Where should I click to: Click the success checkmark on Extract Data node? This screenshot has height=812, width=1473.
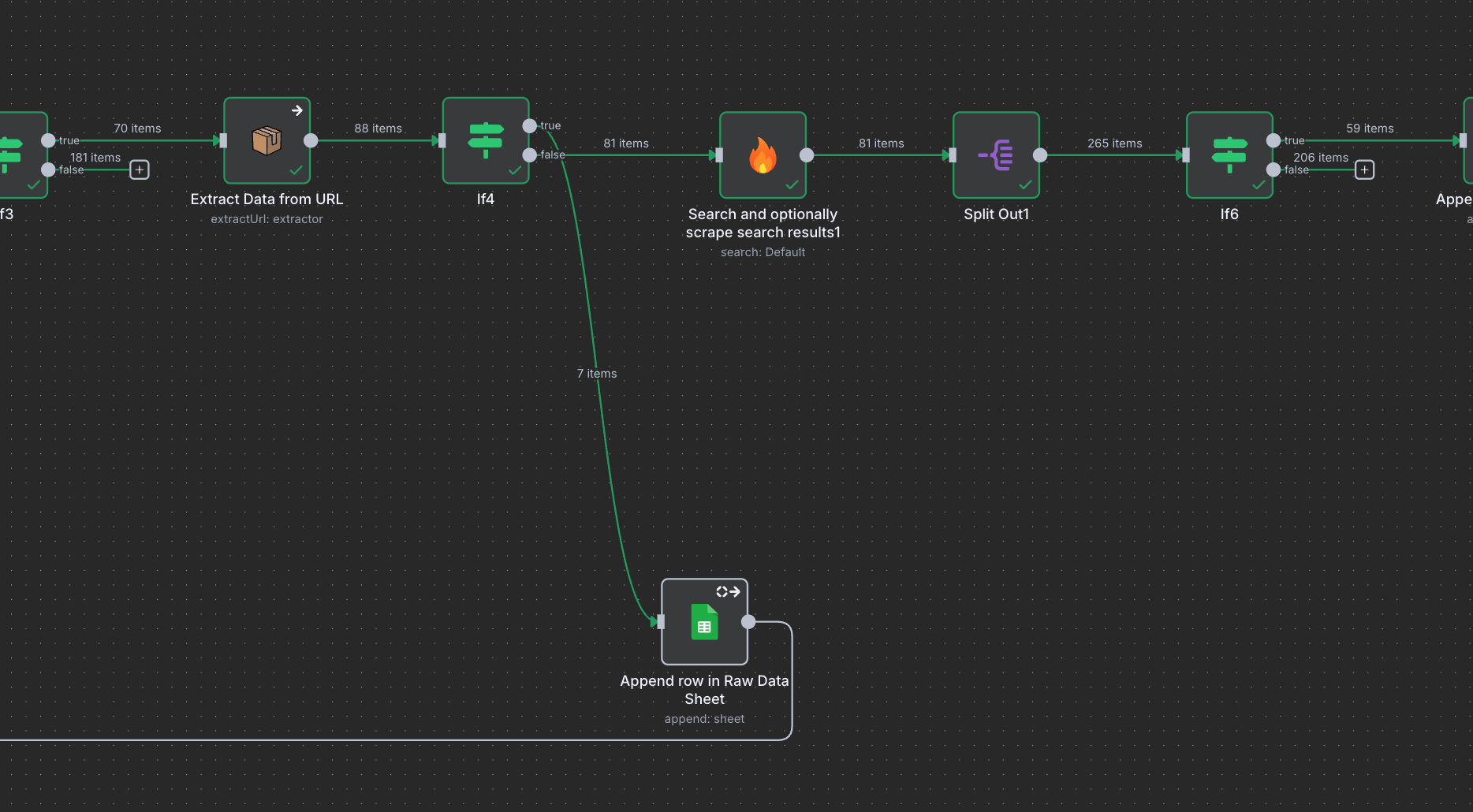coord(296,170)
